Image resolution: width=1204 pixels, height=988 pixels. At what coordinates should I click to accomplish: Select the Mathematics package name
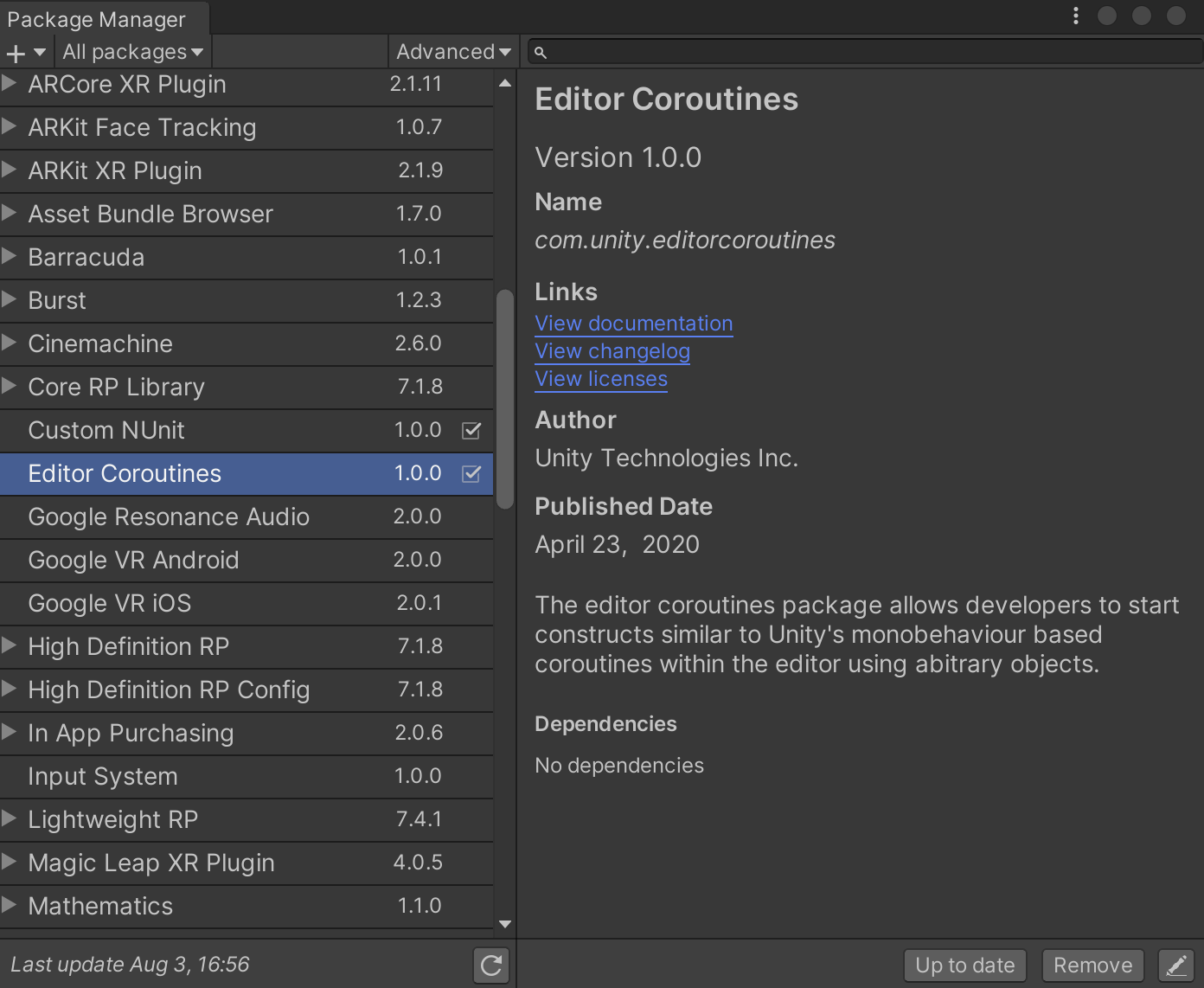[x=100, y=907]
